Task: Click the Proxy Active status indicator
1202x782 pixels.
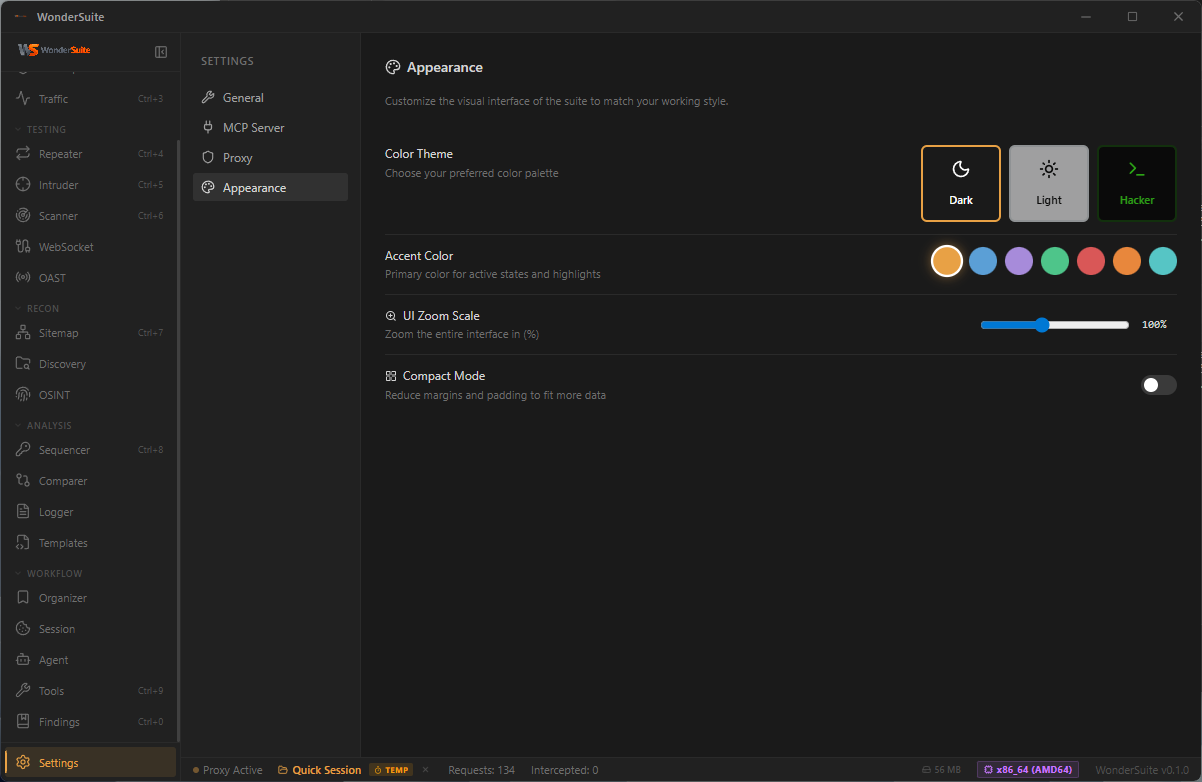Action: [228, 770]
